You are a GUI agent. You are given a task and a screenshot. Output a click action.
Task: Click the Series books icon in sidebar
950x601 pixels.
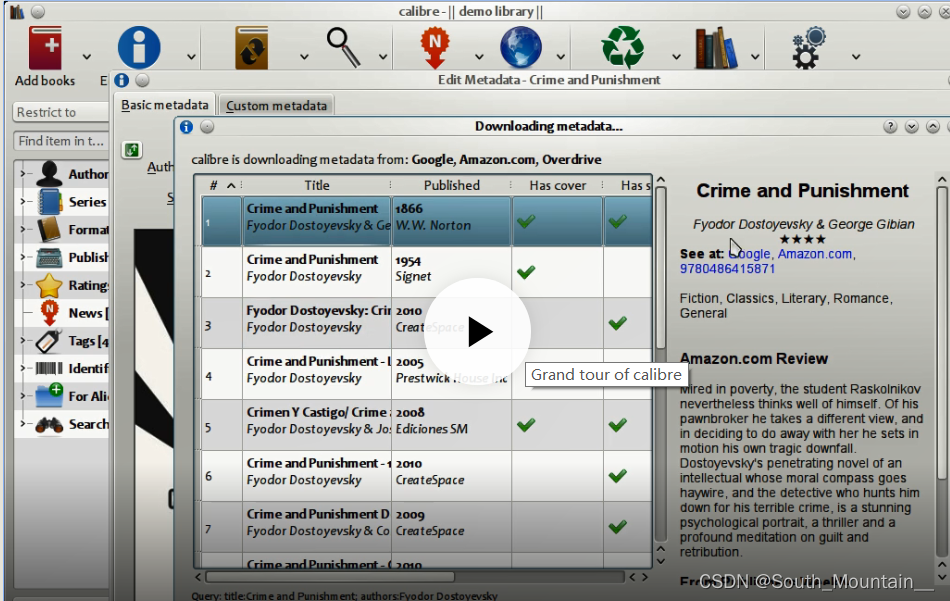pyautogui.click(x=49, y=202)
